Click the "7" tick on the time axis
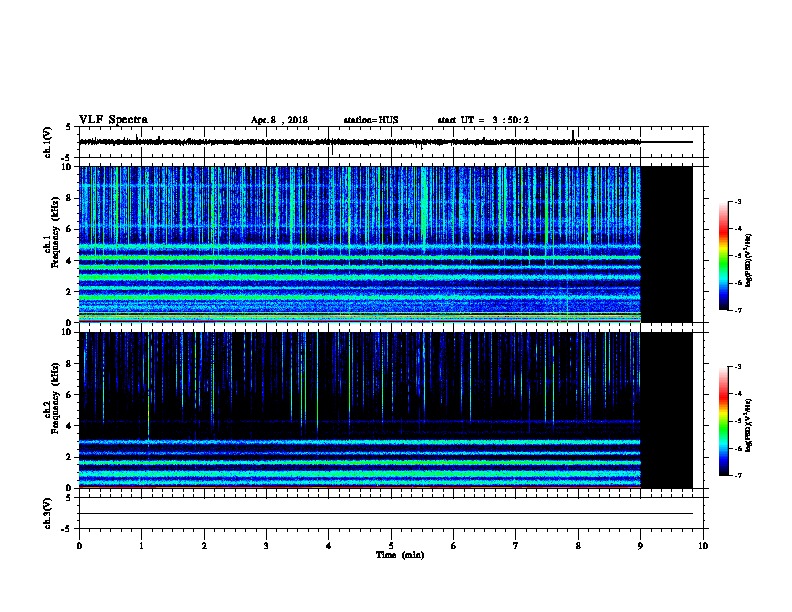The width and height of the screenshot is (792, 612). 516,546
